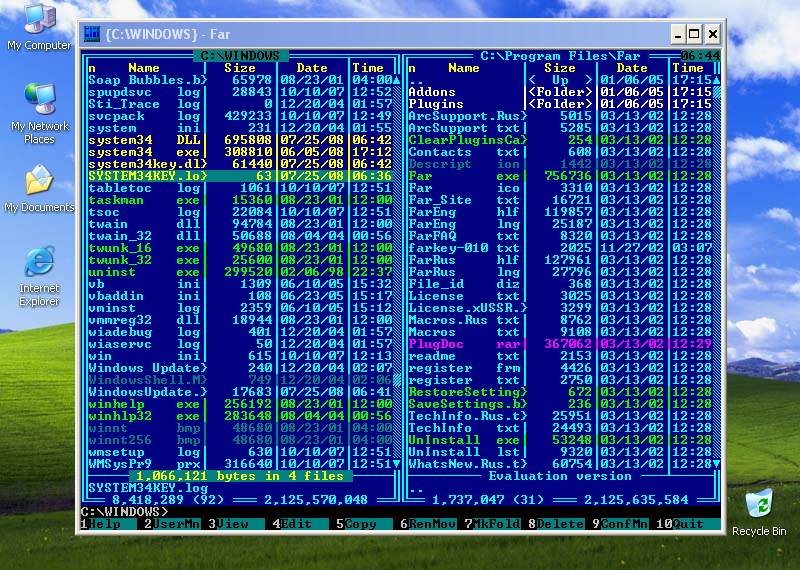Click left panel scrollbar down arrow
This screenshot has width=800, height=570.
pos(396,464)
